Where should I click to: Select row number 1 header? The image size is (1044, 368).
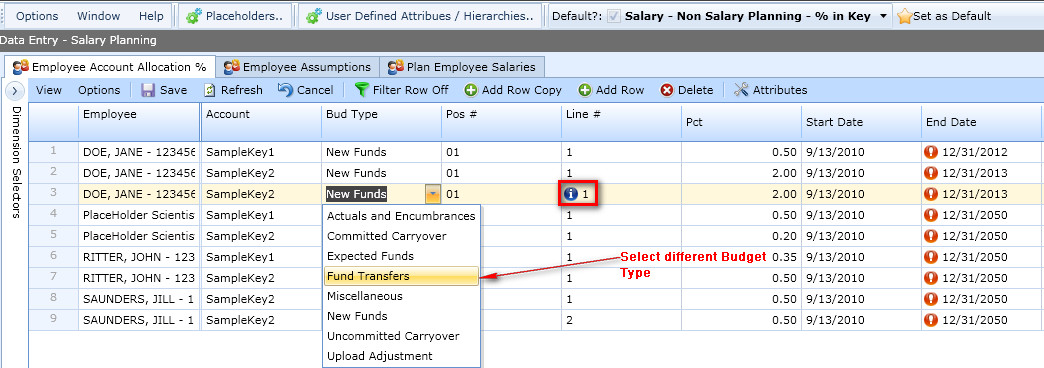(x=53, y=152)
